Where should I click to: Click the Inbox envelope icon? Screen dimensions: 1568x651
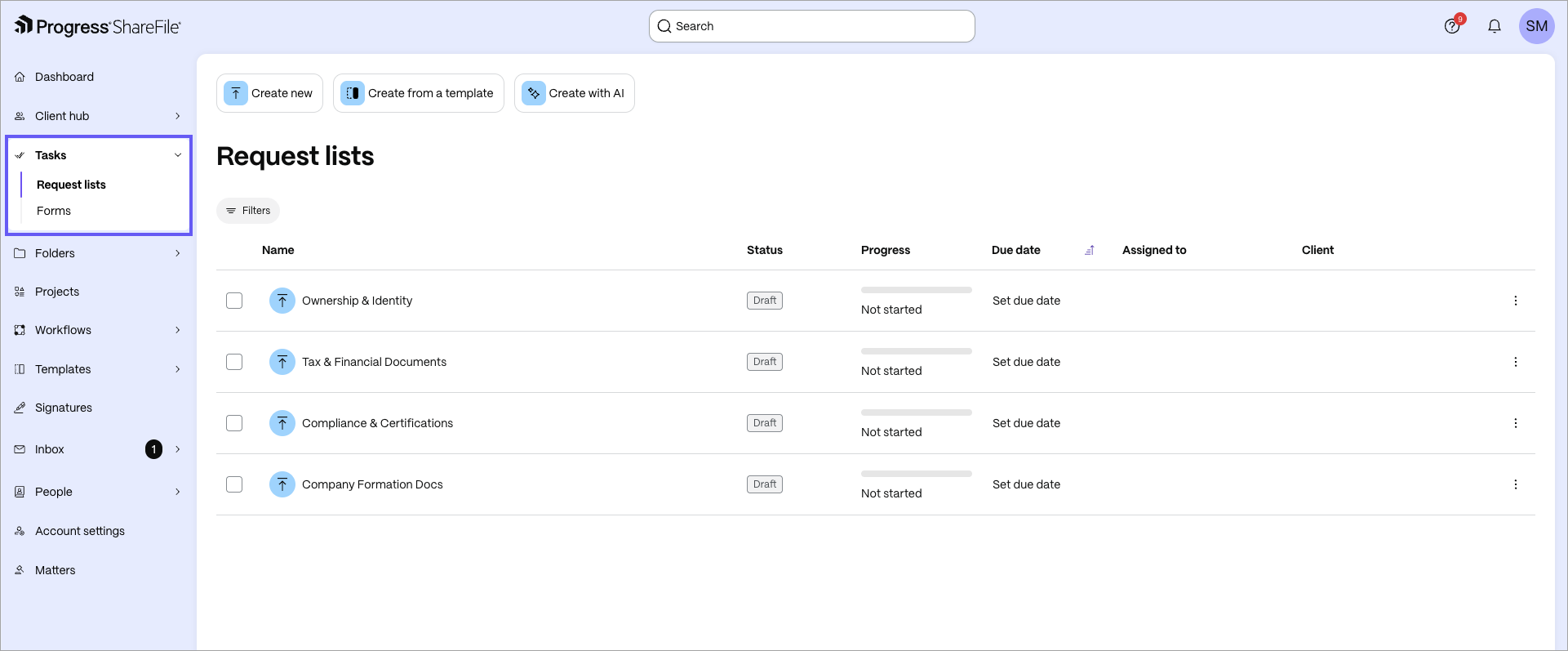coord(20,449)
